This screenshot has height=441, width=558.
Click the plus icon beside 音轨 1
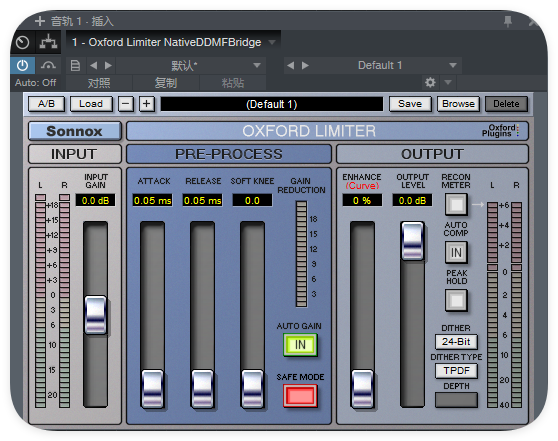[40, 21]
